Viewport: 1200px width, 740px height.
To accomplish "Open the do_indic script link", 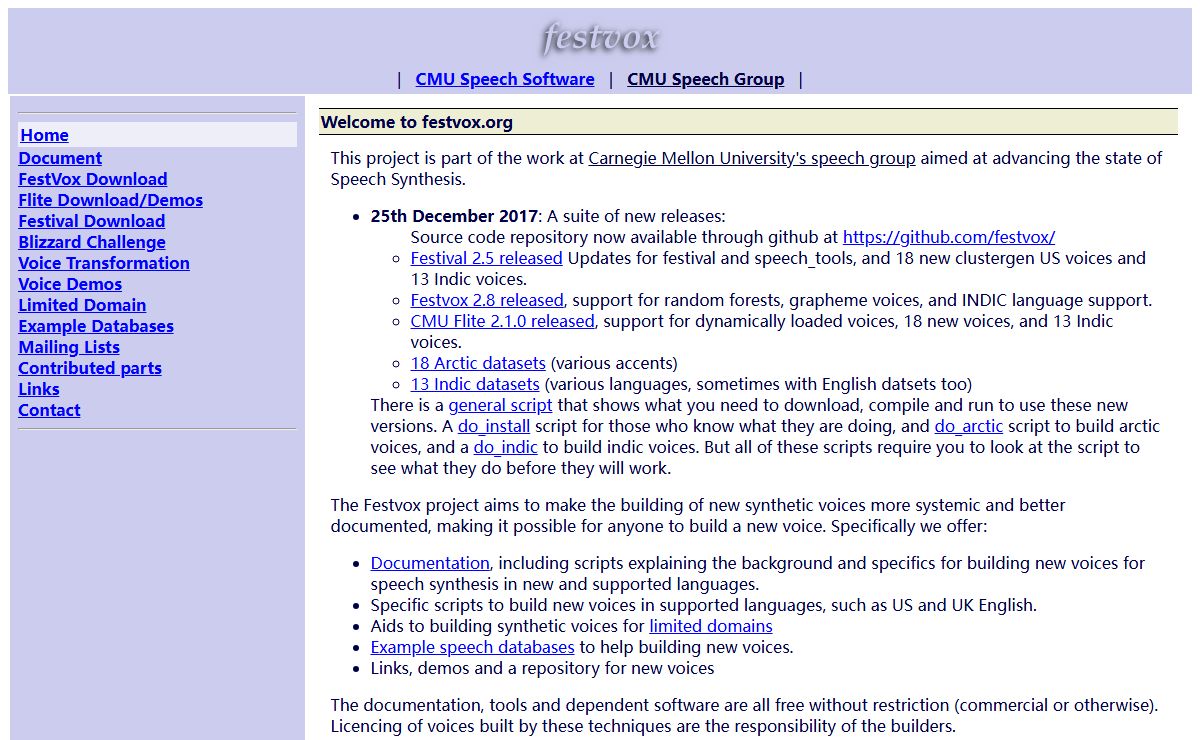I will (x=505, y=447).
